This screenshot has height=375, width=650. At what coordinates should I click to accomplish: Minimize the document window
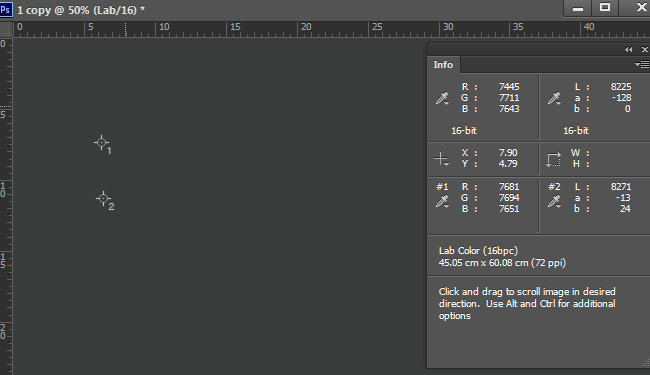point(578,8)
